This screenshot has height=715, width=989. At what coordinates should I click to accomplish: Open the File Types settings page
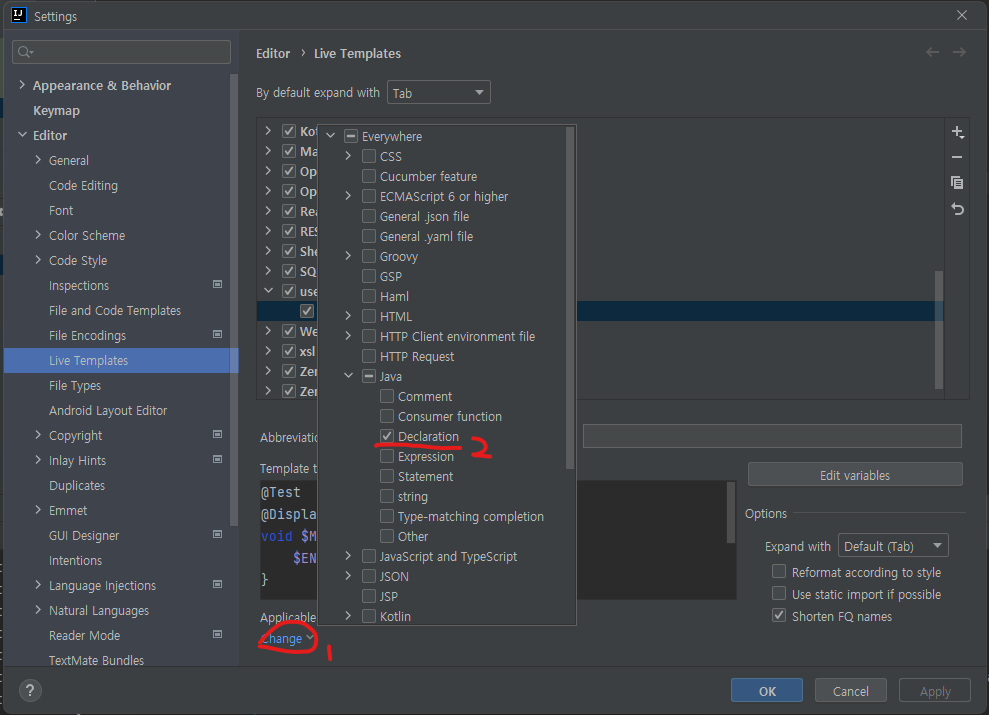(x=74, y=385)
